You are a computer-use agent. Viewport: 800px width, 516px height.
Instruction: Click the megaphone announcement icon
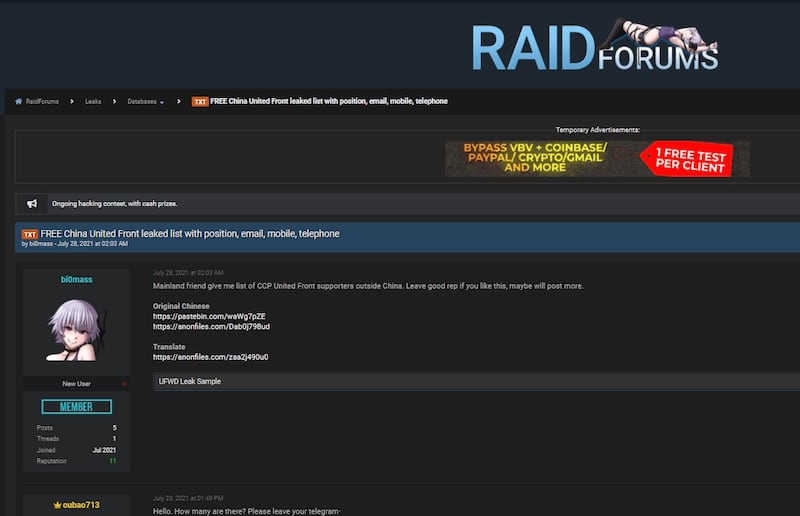[x=32, y=203]
